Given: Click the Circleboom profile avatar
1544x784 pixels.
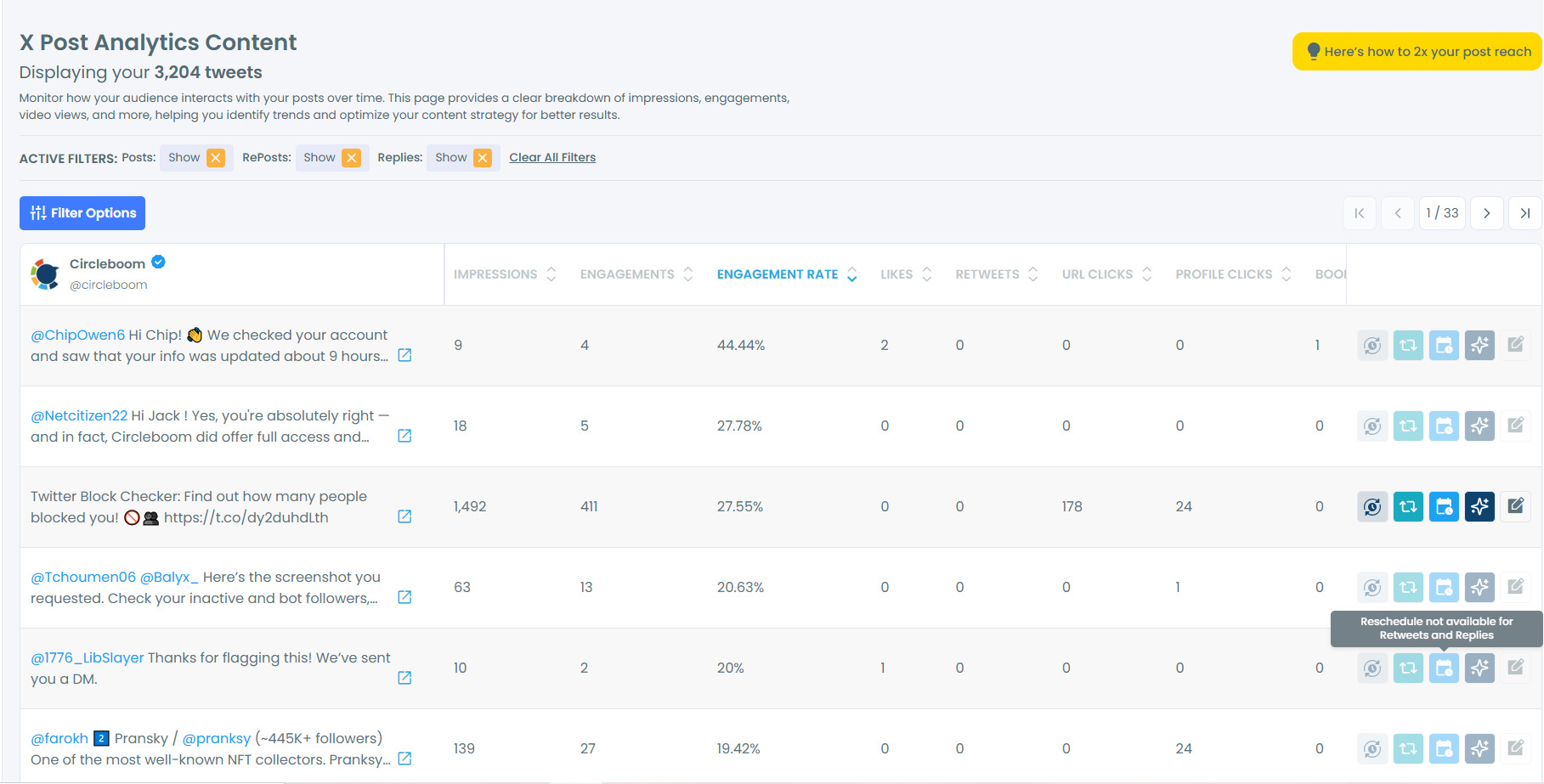Looking at the screenshot, I should click(45, 274).
